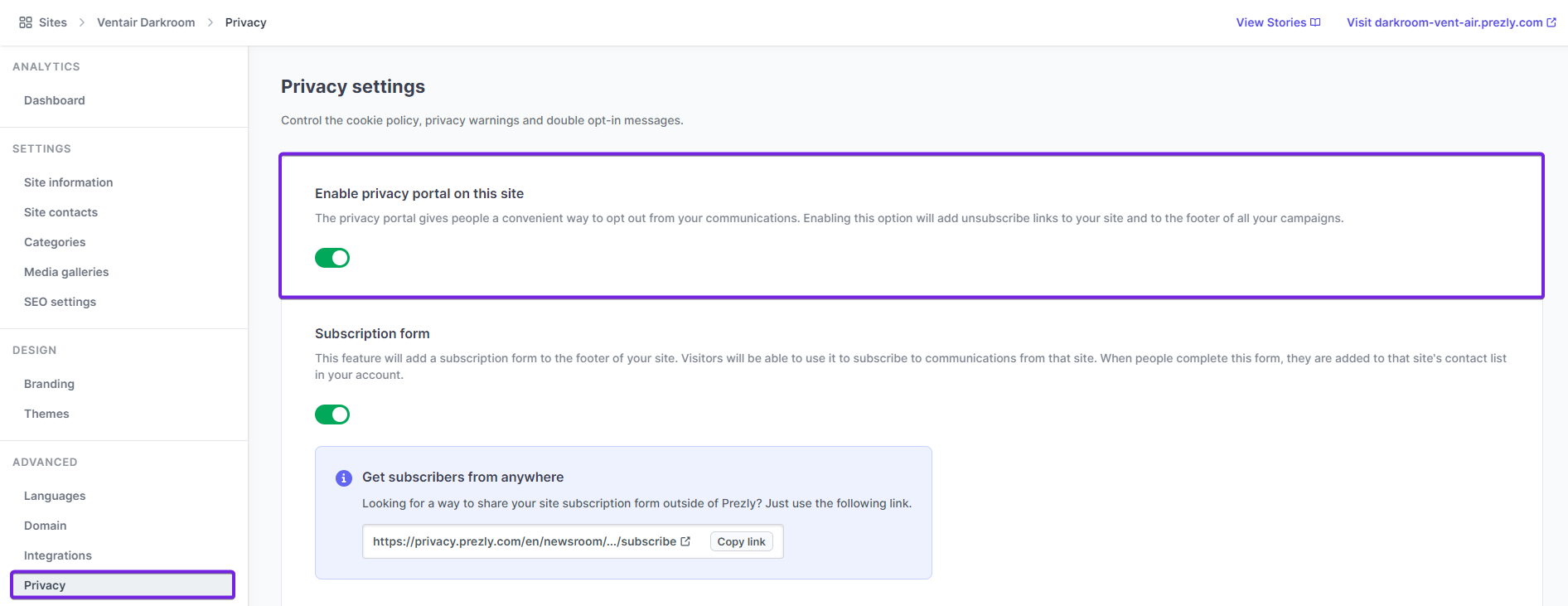Open Site contacts settings
The height and width of the screenshot is (606, 1568).
point(61,212)
